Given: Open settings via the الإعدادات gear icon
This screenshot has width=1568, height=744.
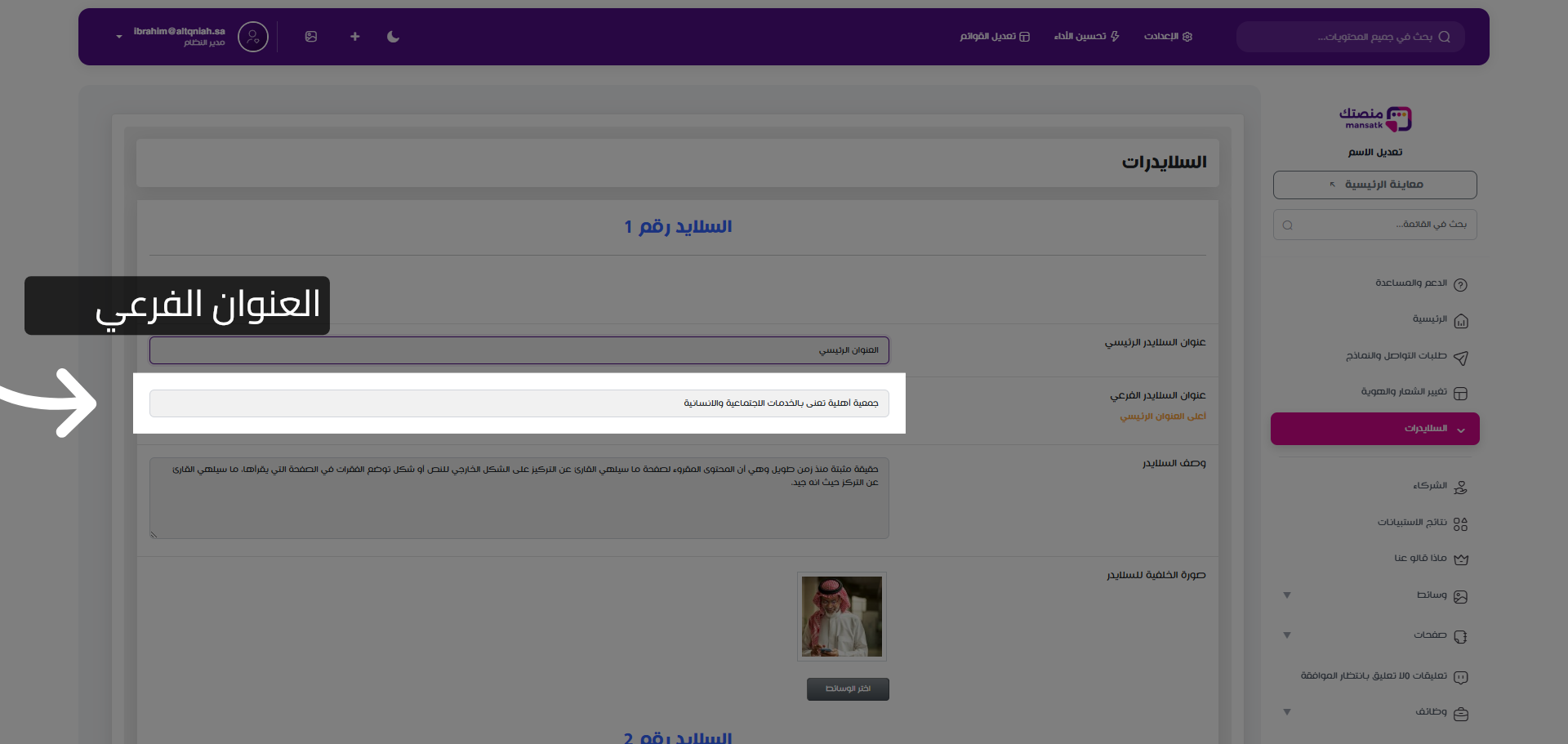Looking at the screenshot, I should coord(1189,37).
